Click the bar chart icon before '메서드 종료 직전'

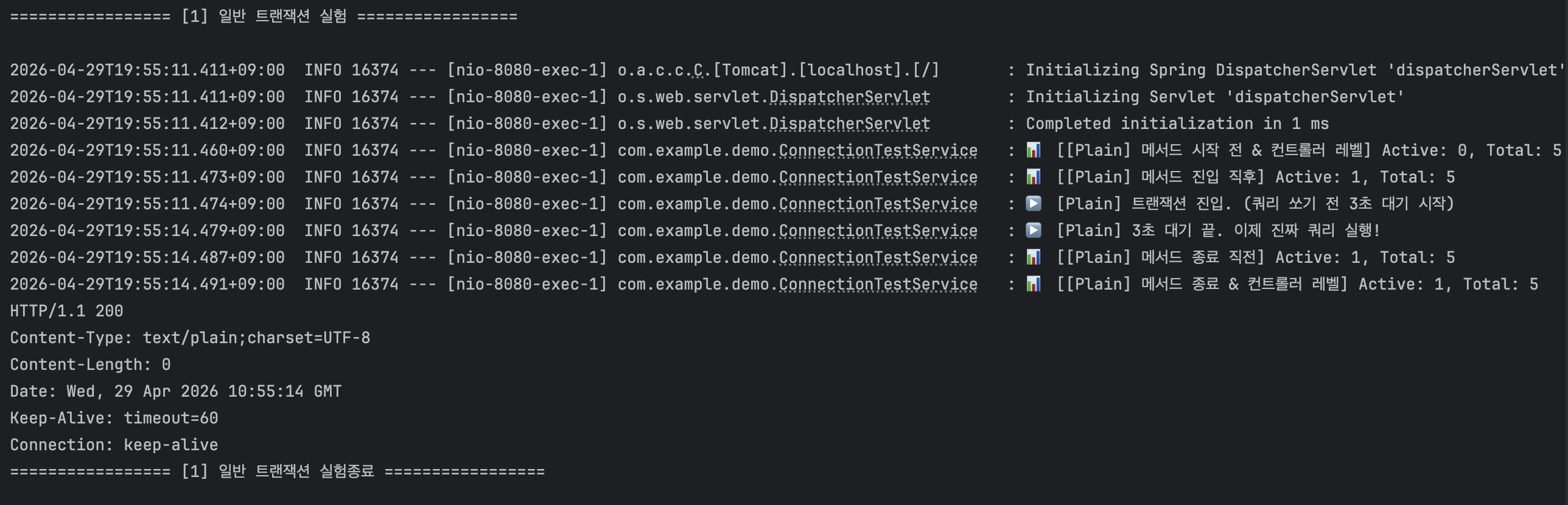1034,257
